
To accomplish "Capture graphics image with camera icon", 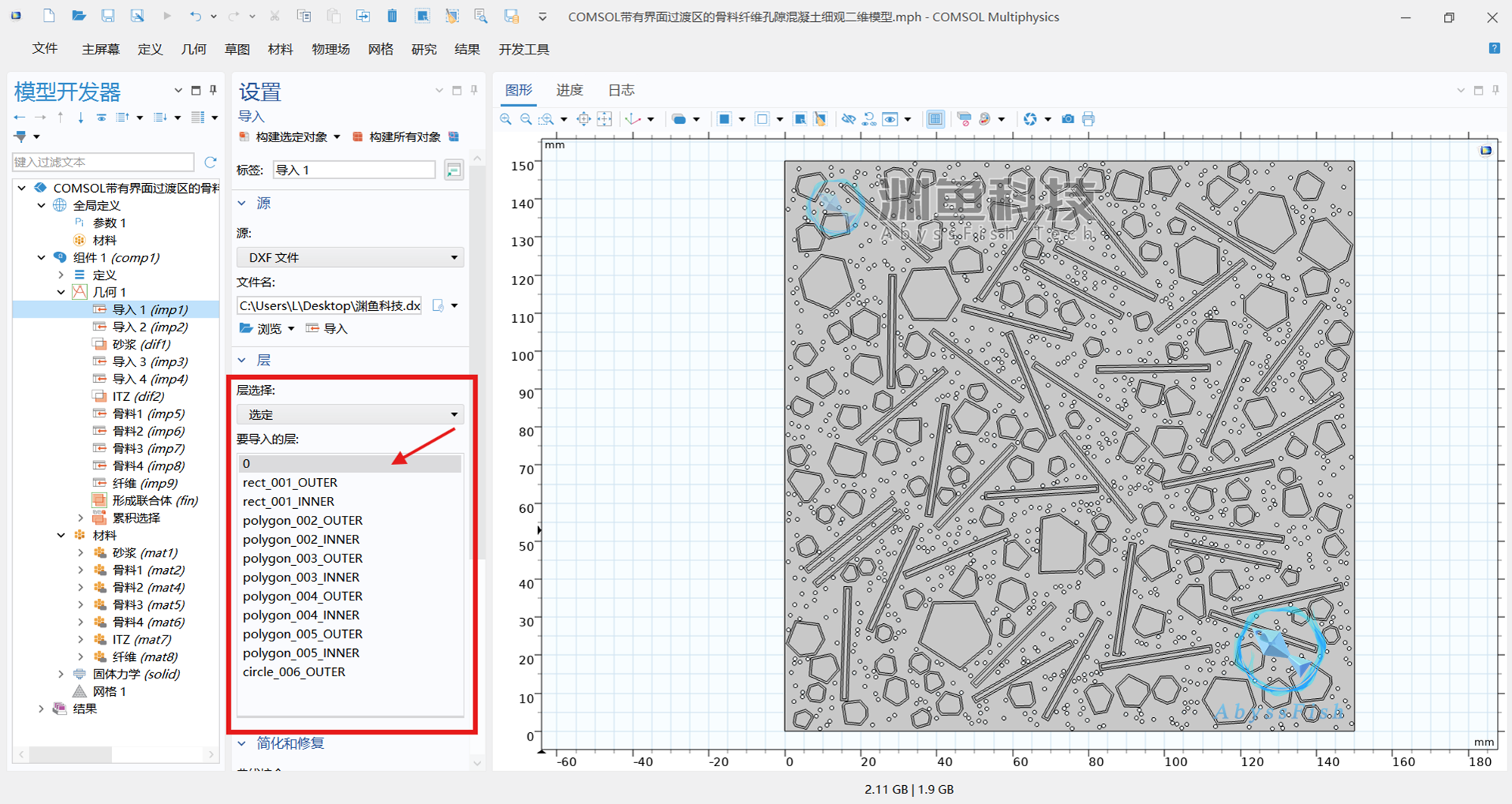I will (x=1067, y=119).
